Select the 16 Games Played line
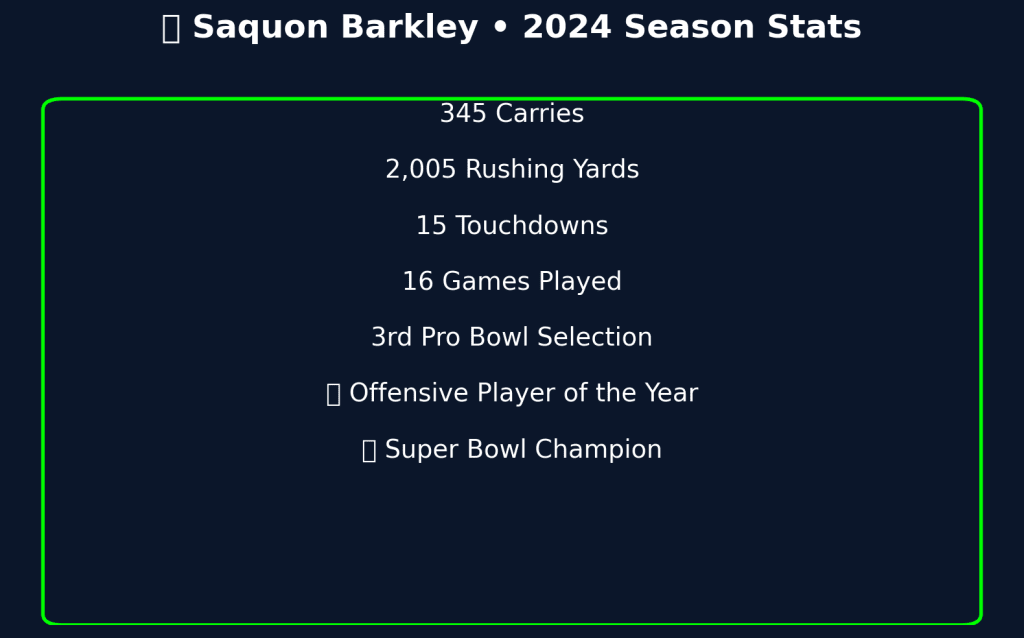Screen dimensions: 1024x638 point(512,281)
